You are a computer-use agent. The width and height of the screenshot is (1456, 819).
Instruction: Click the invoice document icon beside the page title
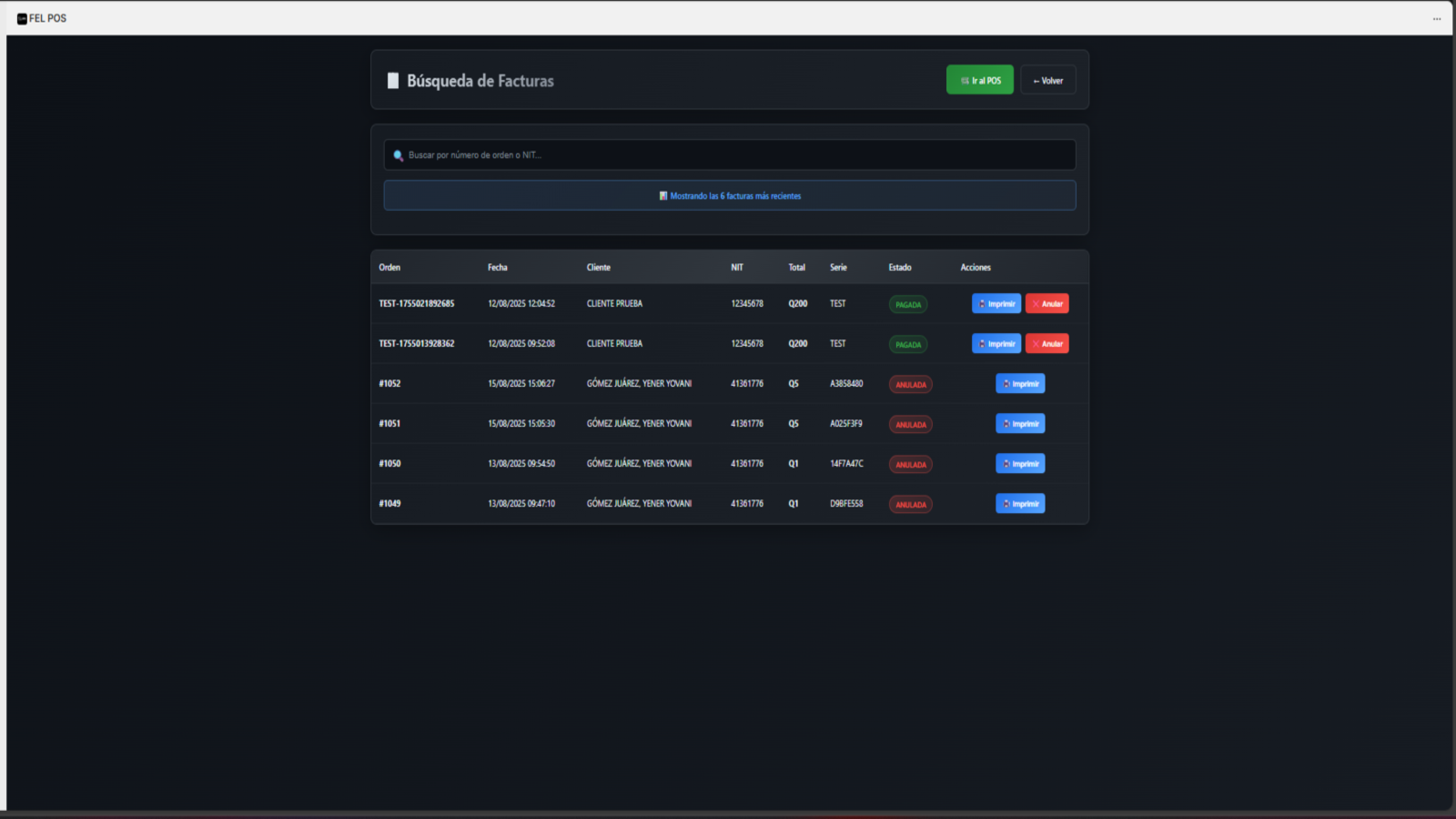click(x=393, y=81)
